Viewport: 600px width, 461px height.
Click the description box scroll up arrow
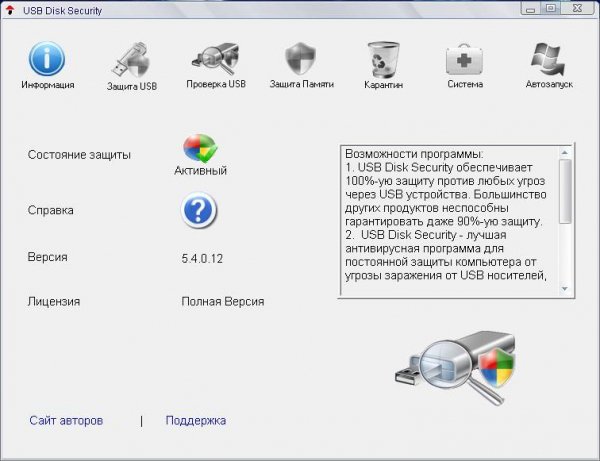(565, 153)
